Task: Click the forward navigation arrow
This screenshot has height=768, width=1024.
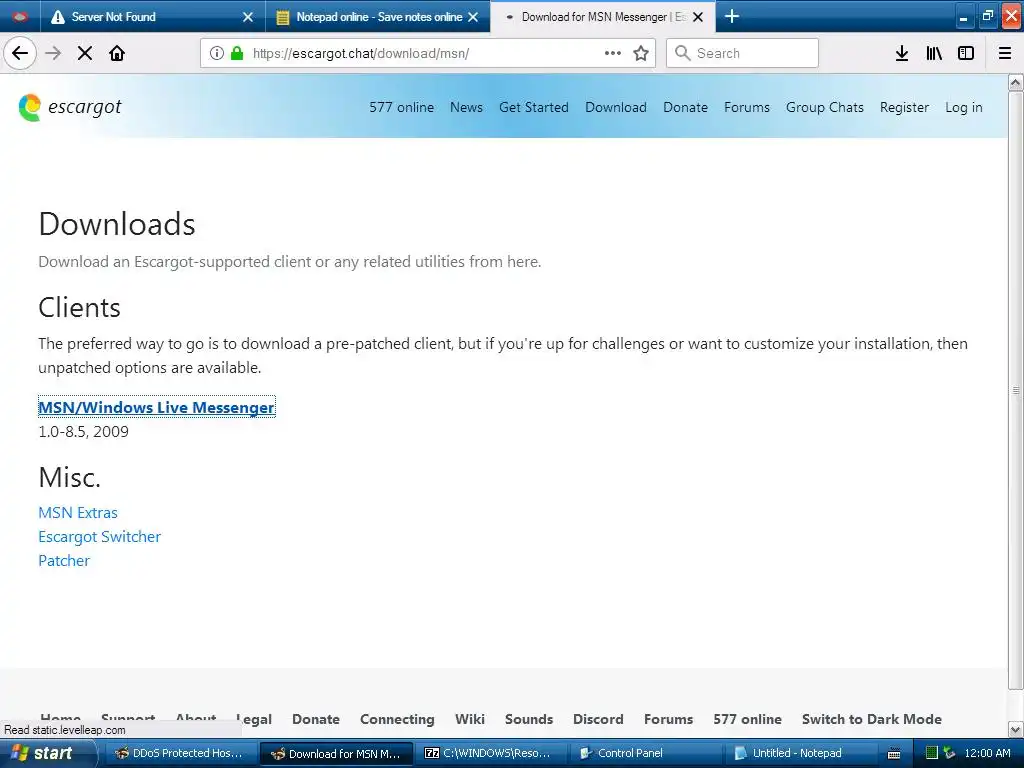Action: pos(53,53)
